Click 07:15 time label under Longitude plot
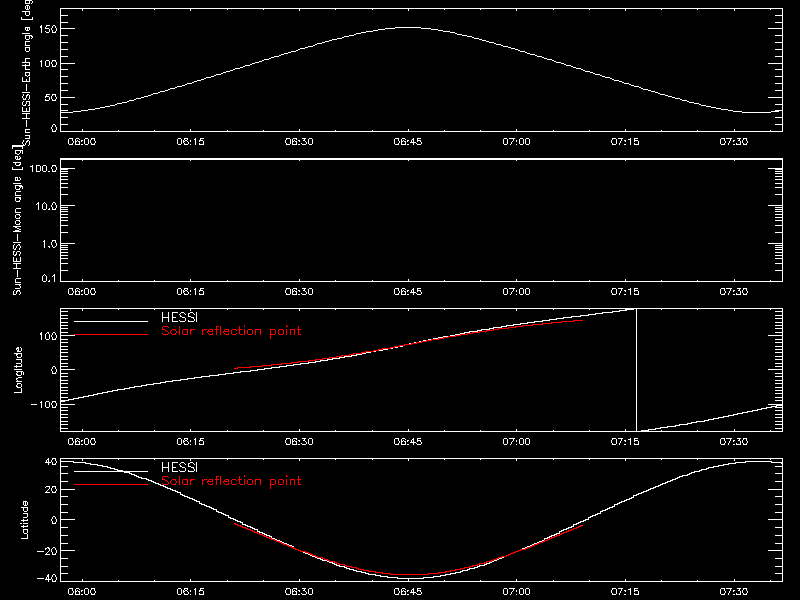 (625, 442)
